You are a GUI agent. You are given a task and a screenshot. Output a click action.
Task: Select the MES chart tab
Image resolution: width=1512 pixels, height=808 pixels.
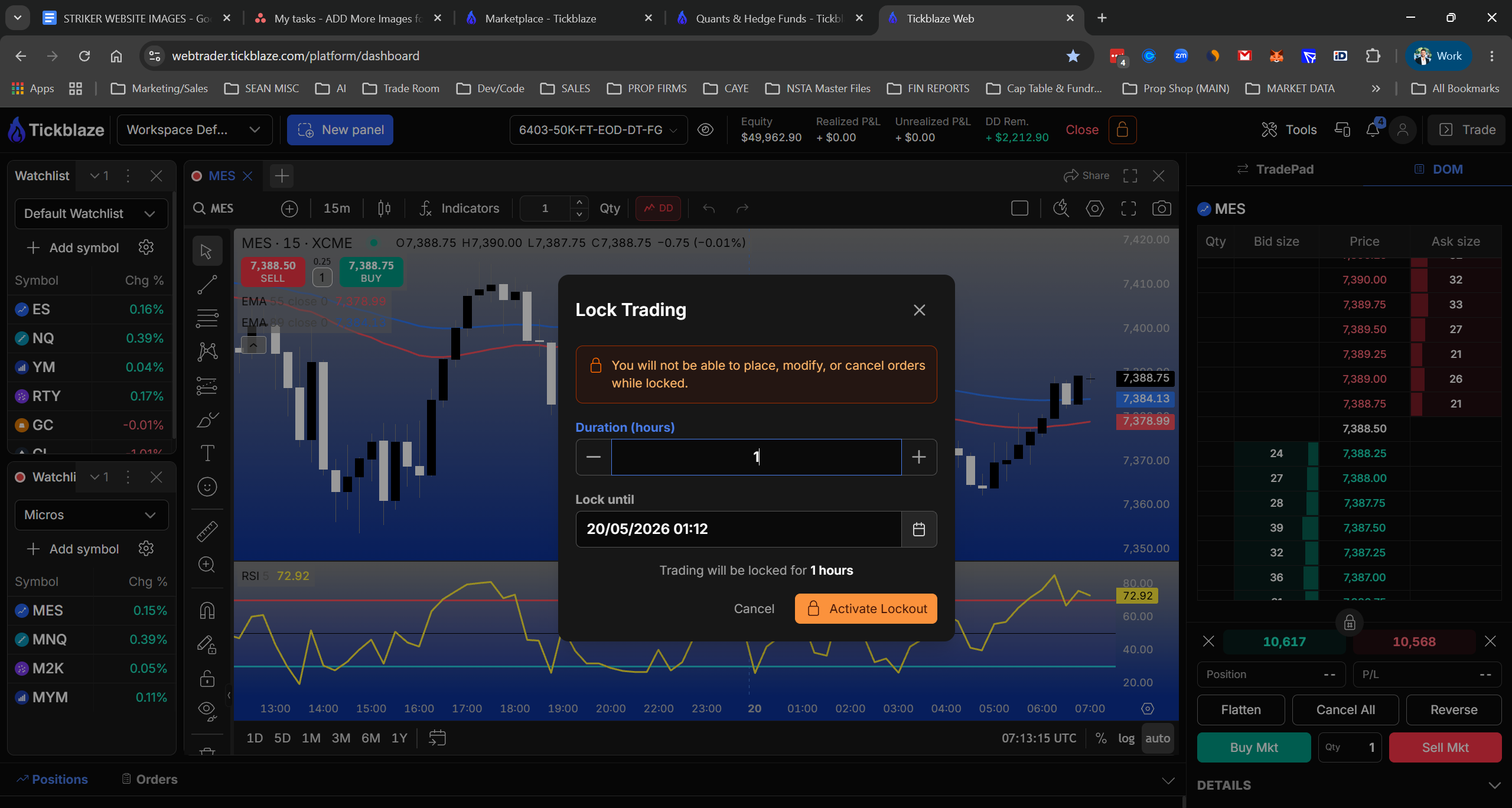point(221,176)
